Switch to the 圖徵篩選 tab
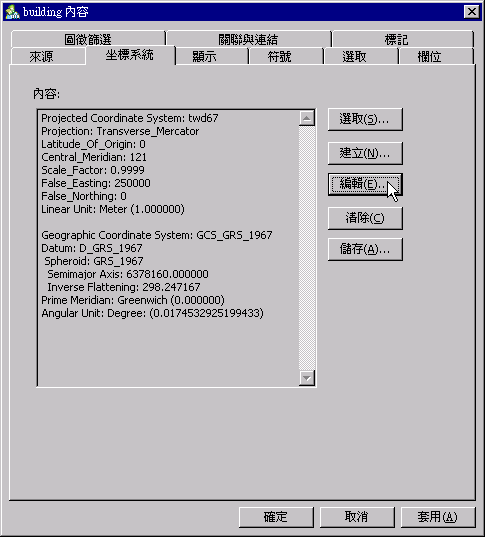Image resolution: width=485 pixels, height=537 pixels. click(88, 39)
